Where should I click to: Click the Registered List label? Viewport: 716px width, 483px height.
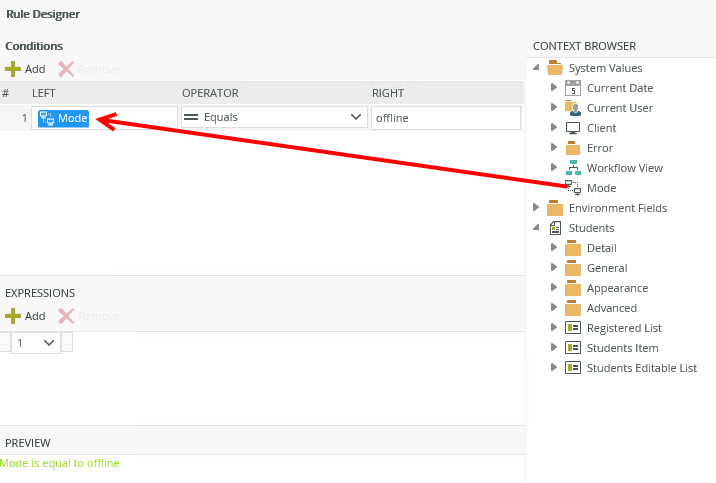[x=624, y=328]
